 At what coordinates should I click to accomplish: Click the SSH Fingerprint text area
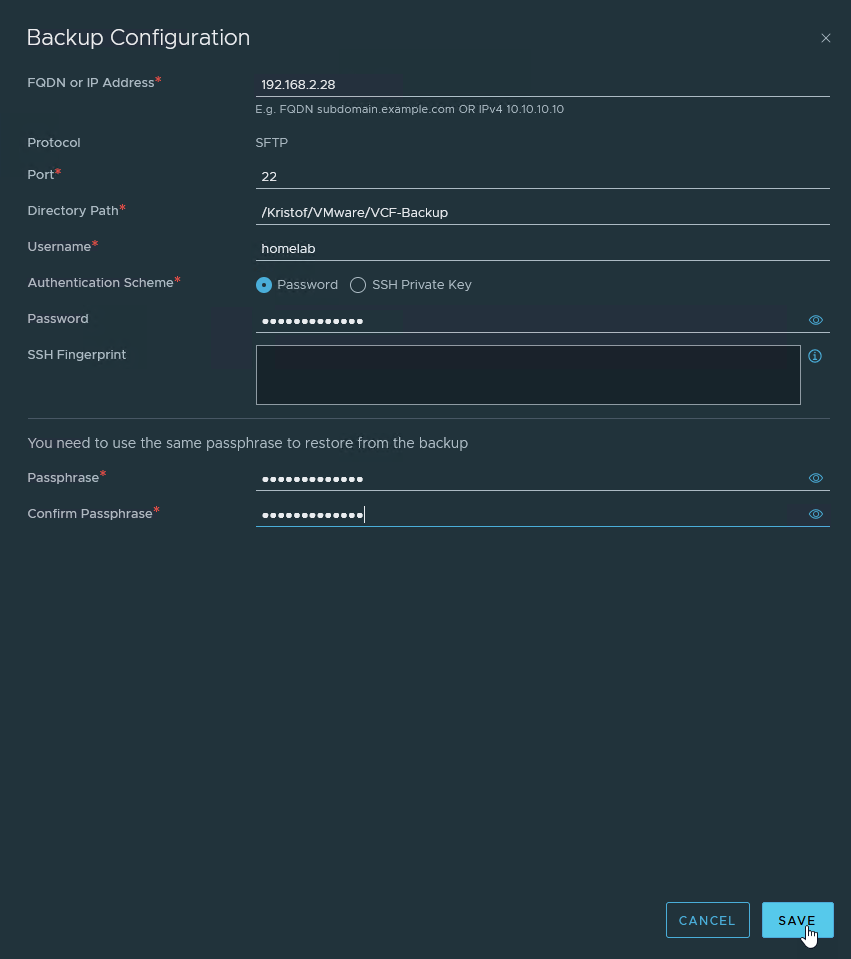click(528, 375)
